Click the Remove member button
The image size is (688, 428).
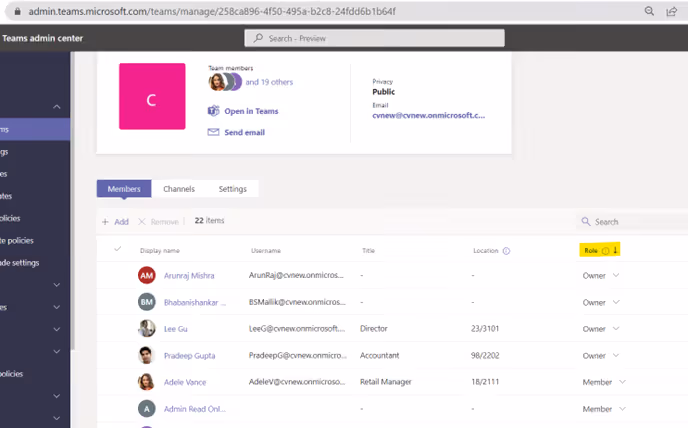pyautogui.click(x=158, y=222)
